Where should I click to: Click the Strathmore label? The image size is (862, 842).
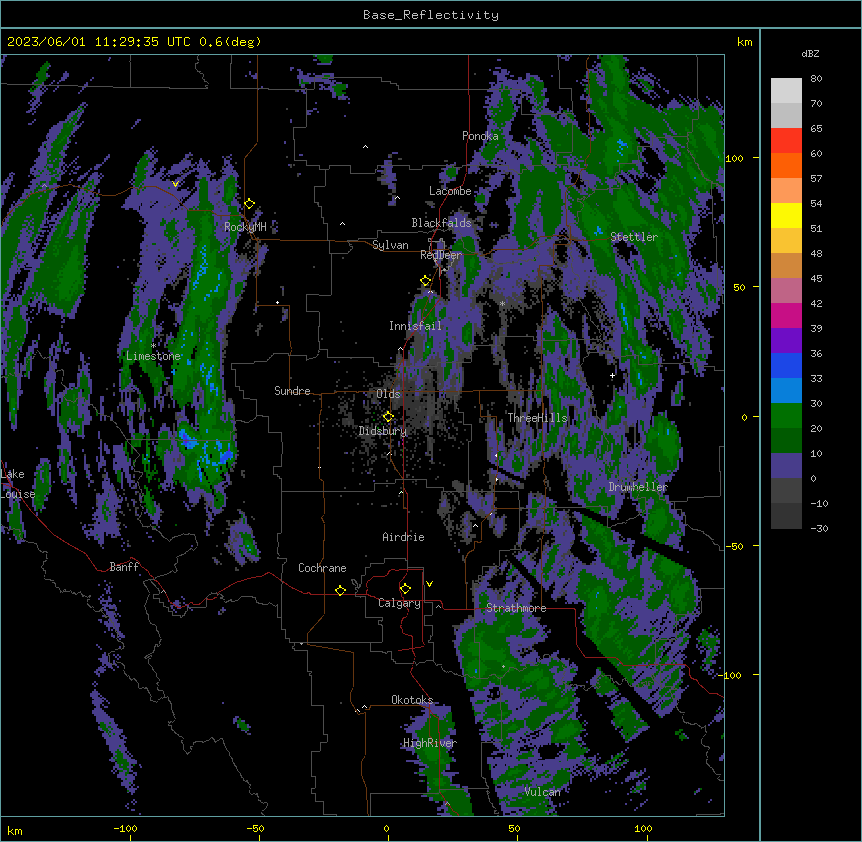pyautogui.click(x=516, y=608)
